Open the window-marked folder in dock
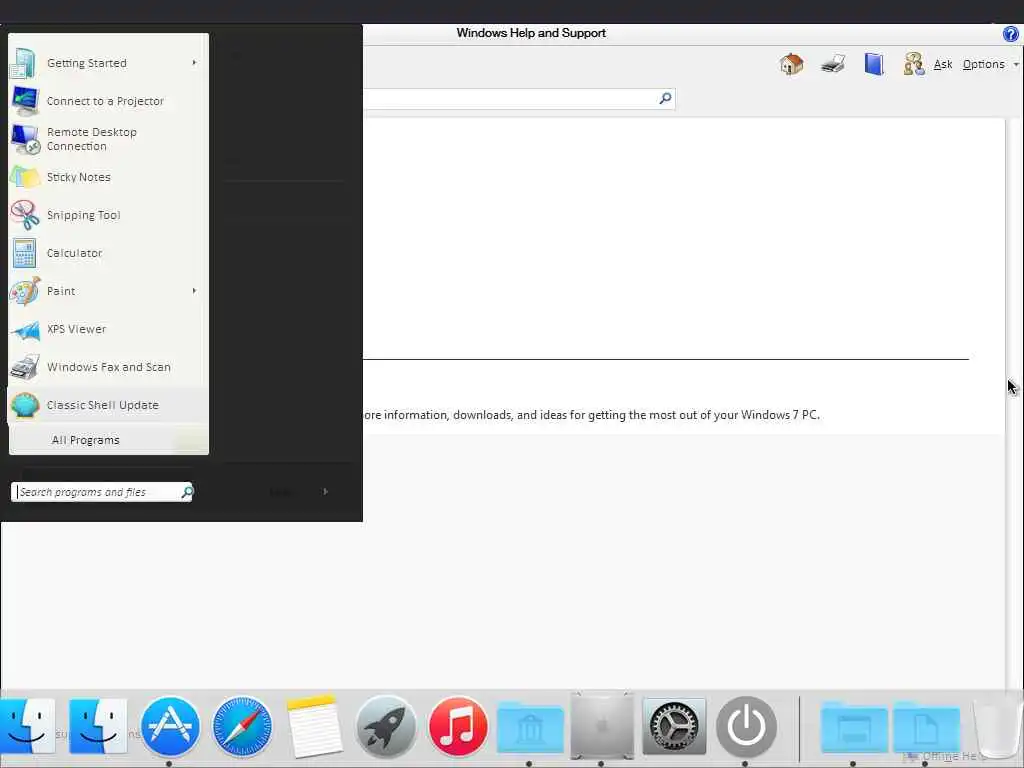 [x=854, y=728]
